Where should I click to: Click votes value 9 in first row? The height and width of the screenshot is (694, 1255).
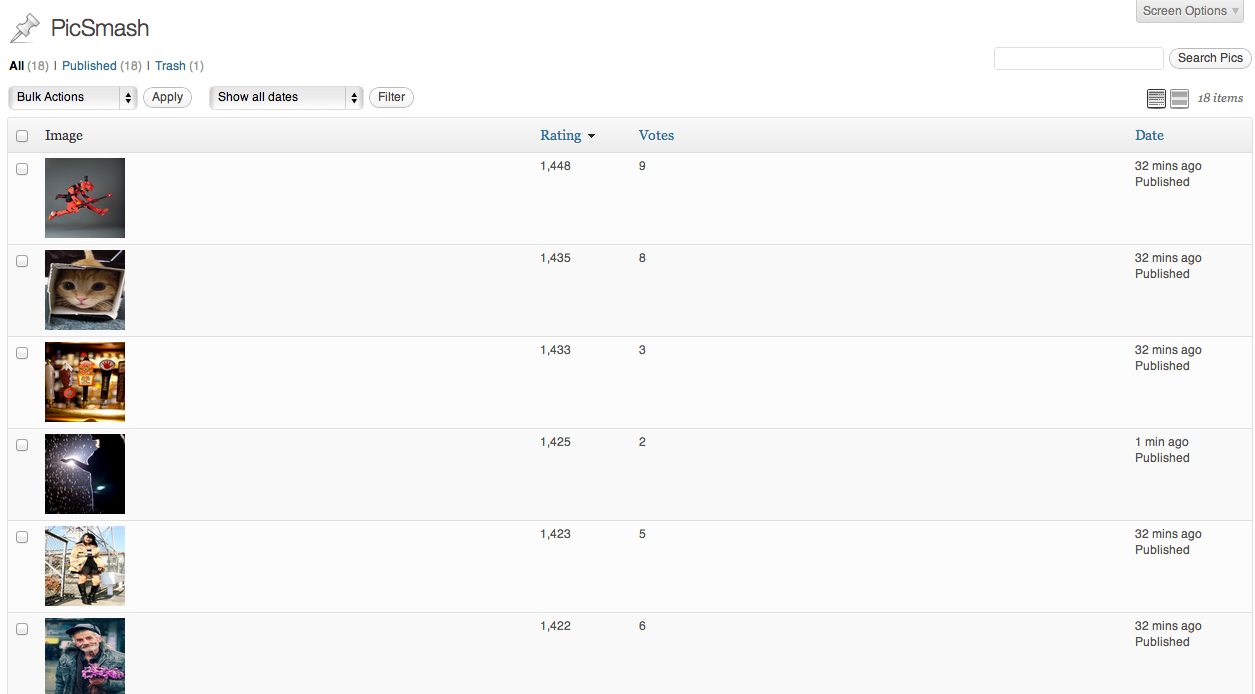point(642,166)
